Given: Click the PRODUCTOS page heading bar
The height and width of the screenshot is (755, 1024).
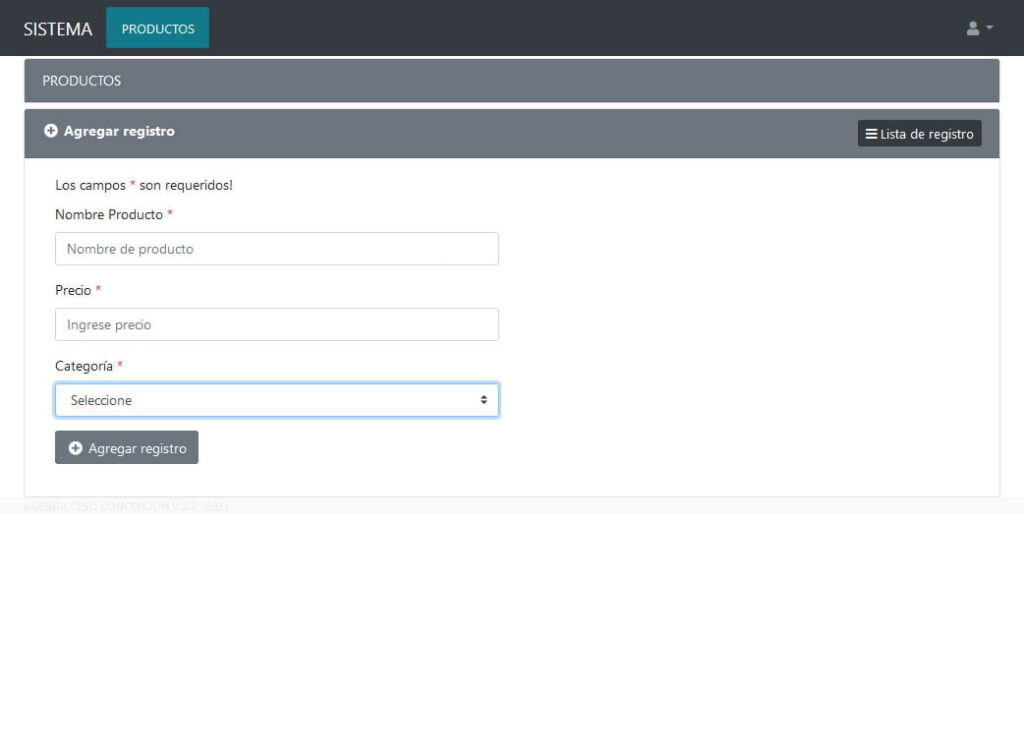Looking at the screenshot, I should click(82, 80).
